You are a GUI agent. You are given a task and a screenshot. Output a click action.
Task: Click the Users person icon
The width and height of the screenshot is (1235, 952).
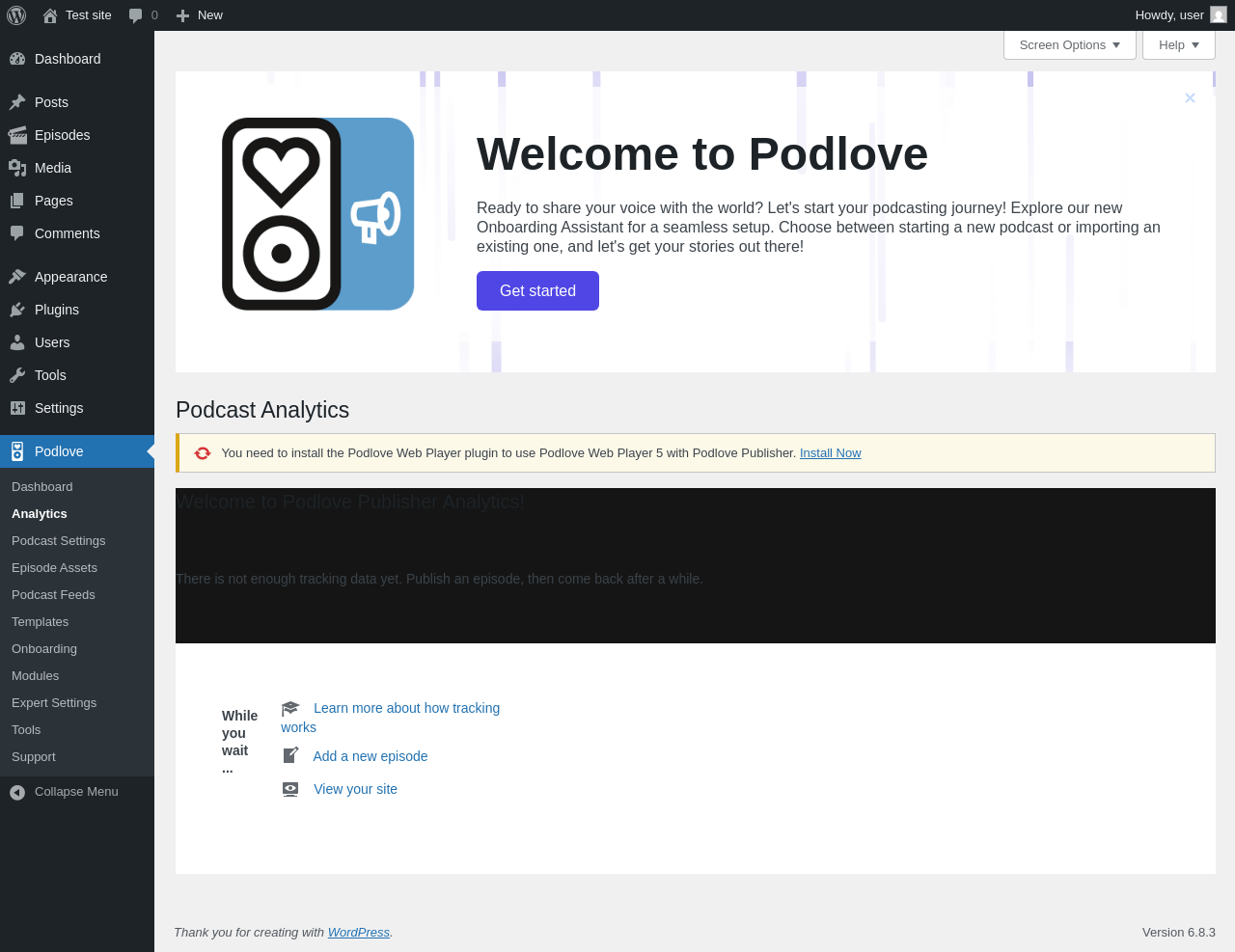[17, 342]
